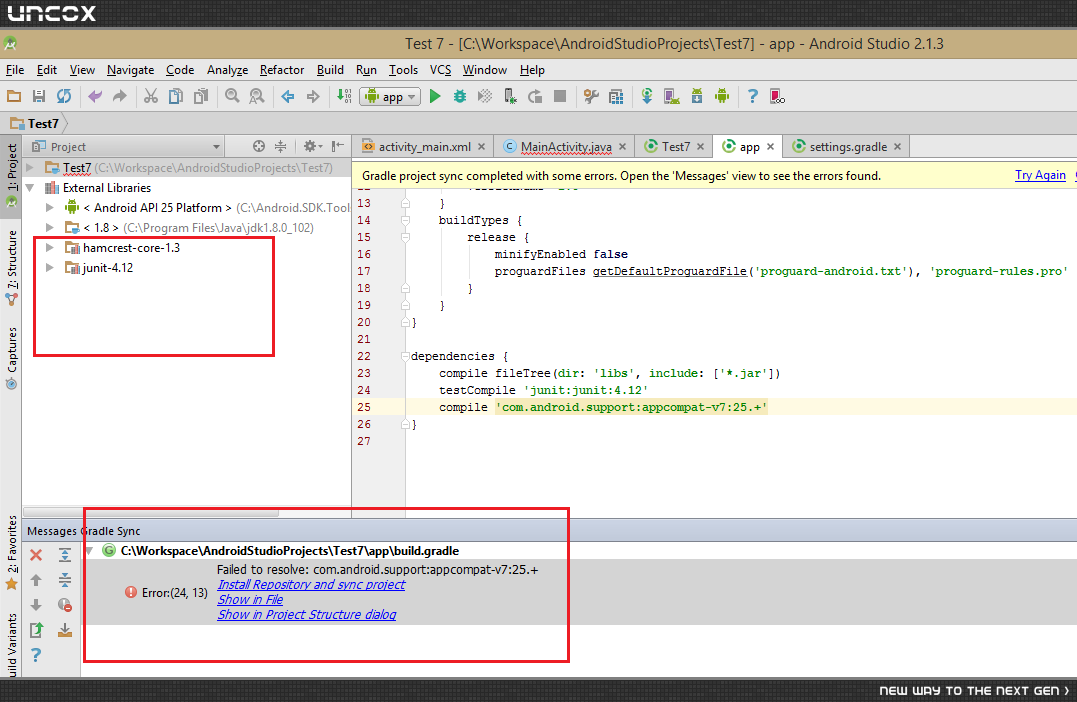Image resolution: width=1077 pixels, height=702 pixels.
Task: Click Show in Project Structure dialog link
Action: pyautogui.click(x=306, y=615)
